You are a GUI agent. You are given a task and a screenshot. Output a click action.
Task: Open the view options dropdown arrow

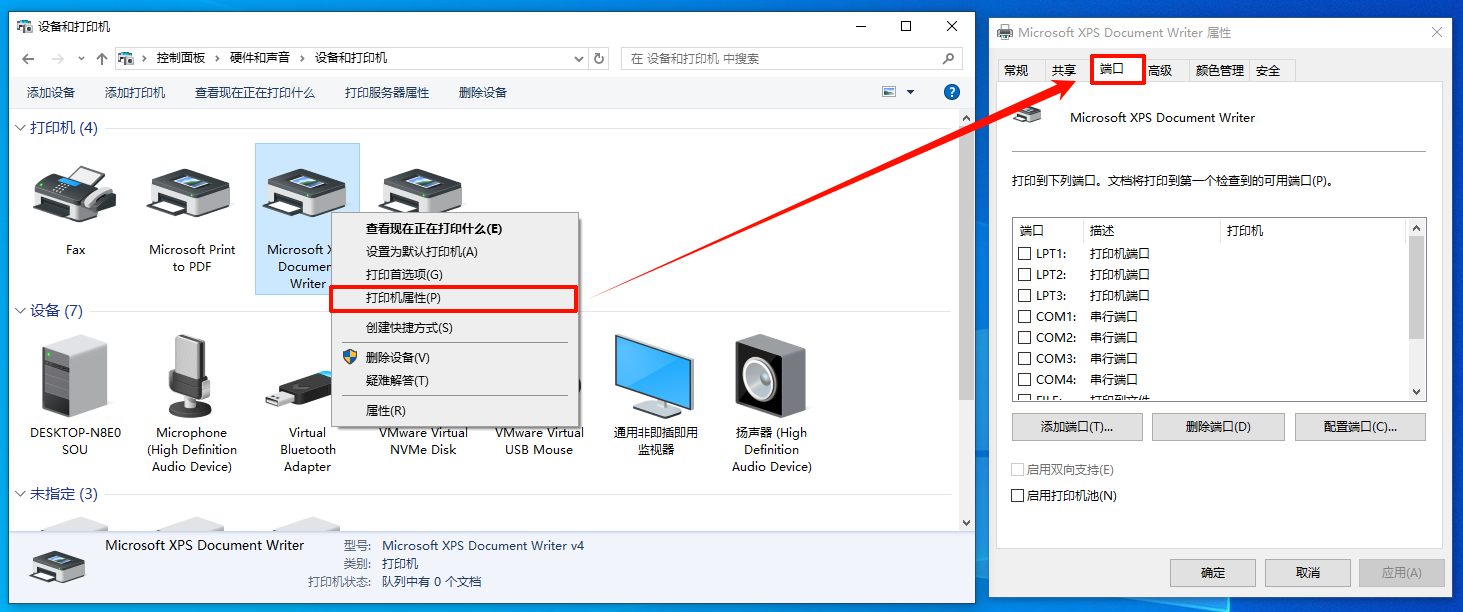(x=910, y=92)
